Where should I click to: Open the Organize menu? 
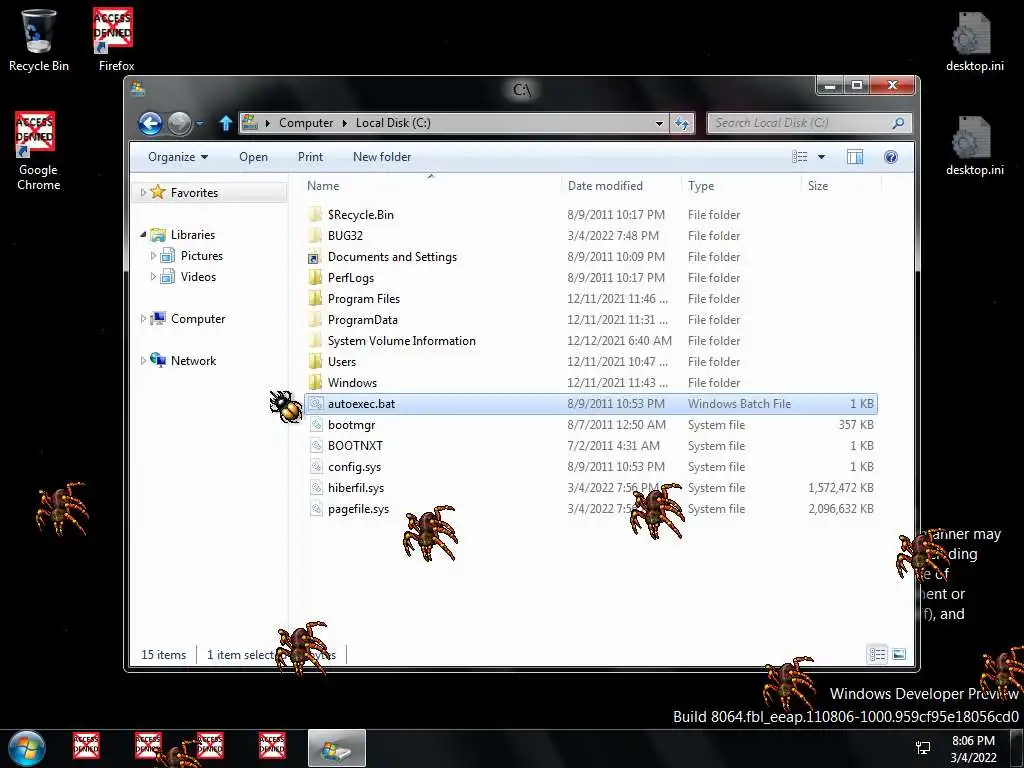coord(178,157)
